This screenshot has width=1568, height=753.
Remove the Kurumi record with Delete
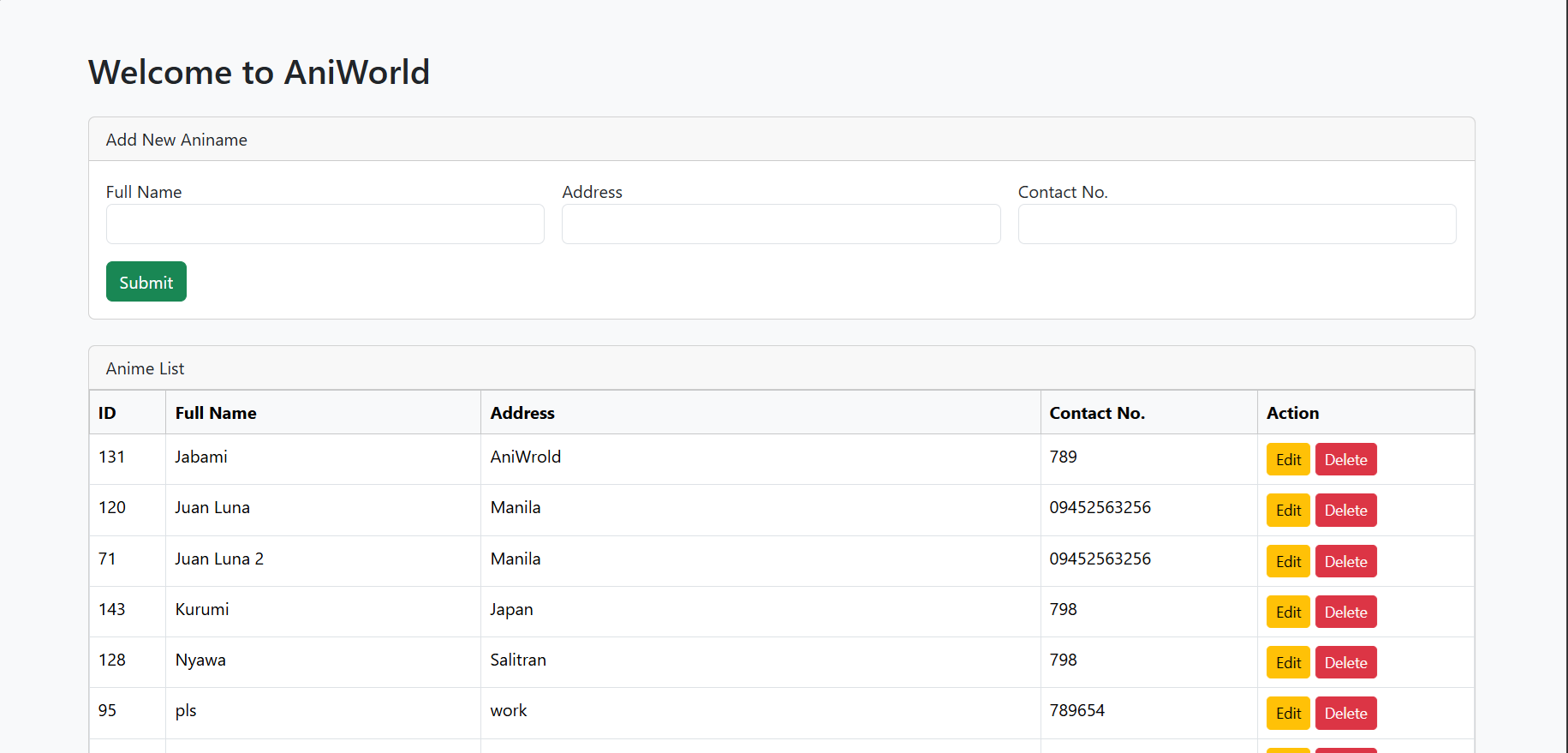1344,612
